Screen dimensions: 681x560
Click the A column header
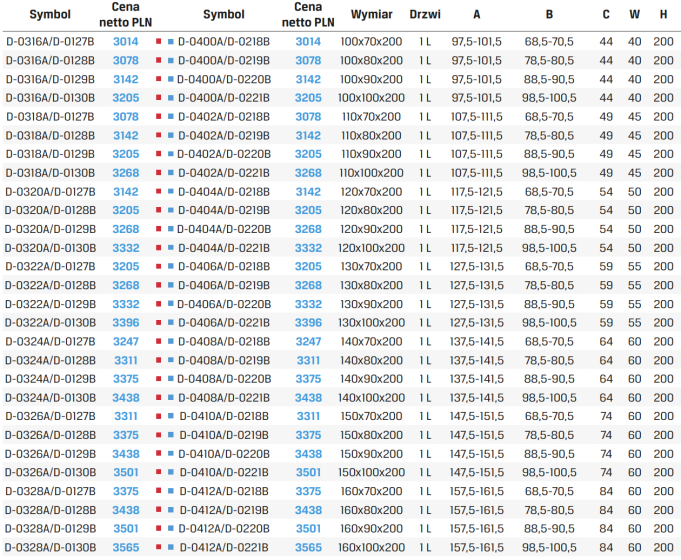476,14
